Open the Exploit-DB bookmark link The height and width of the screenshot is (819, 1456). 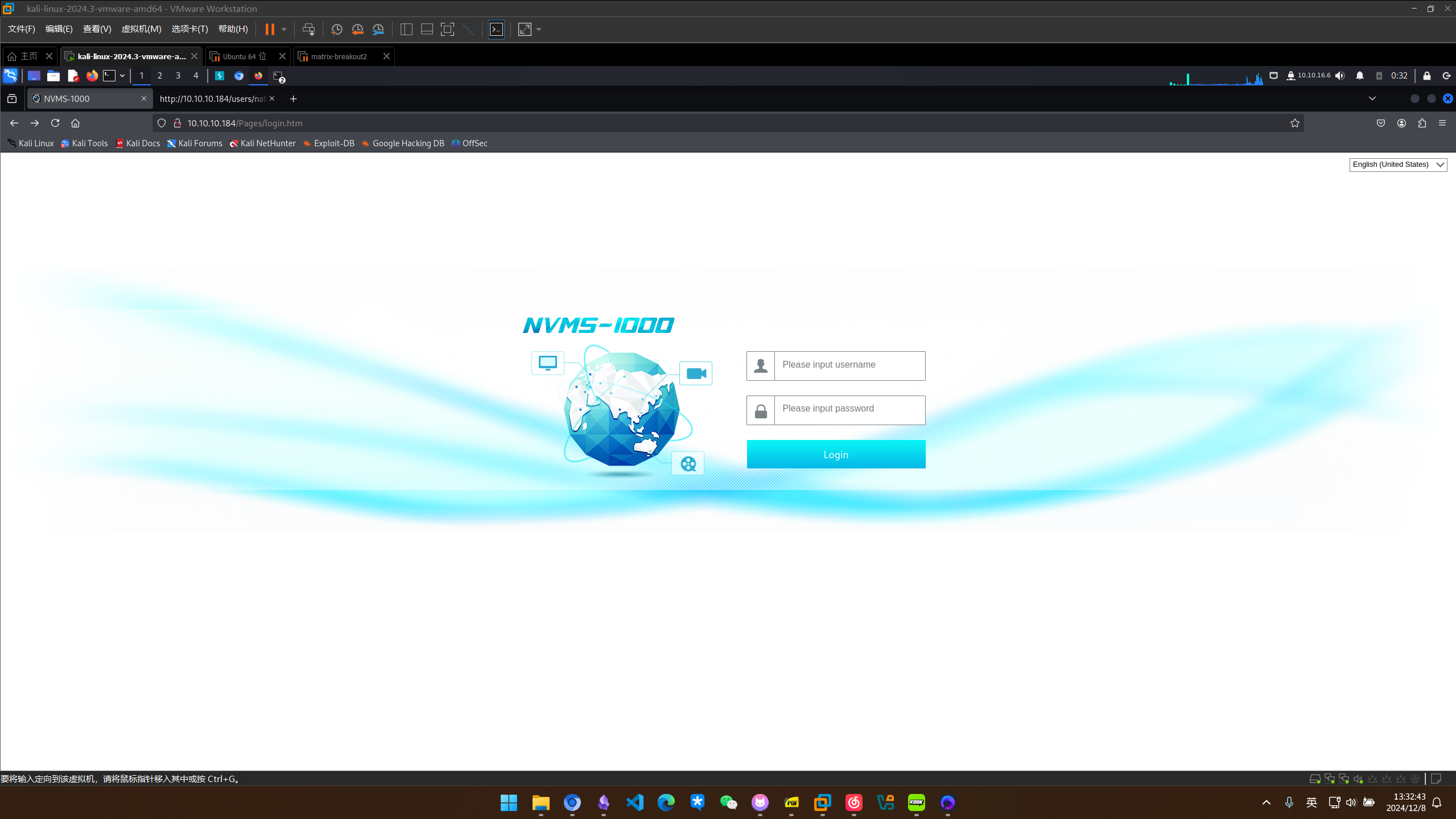click(x=329, y=143)
